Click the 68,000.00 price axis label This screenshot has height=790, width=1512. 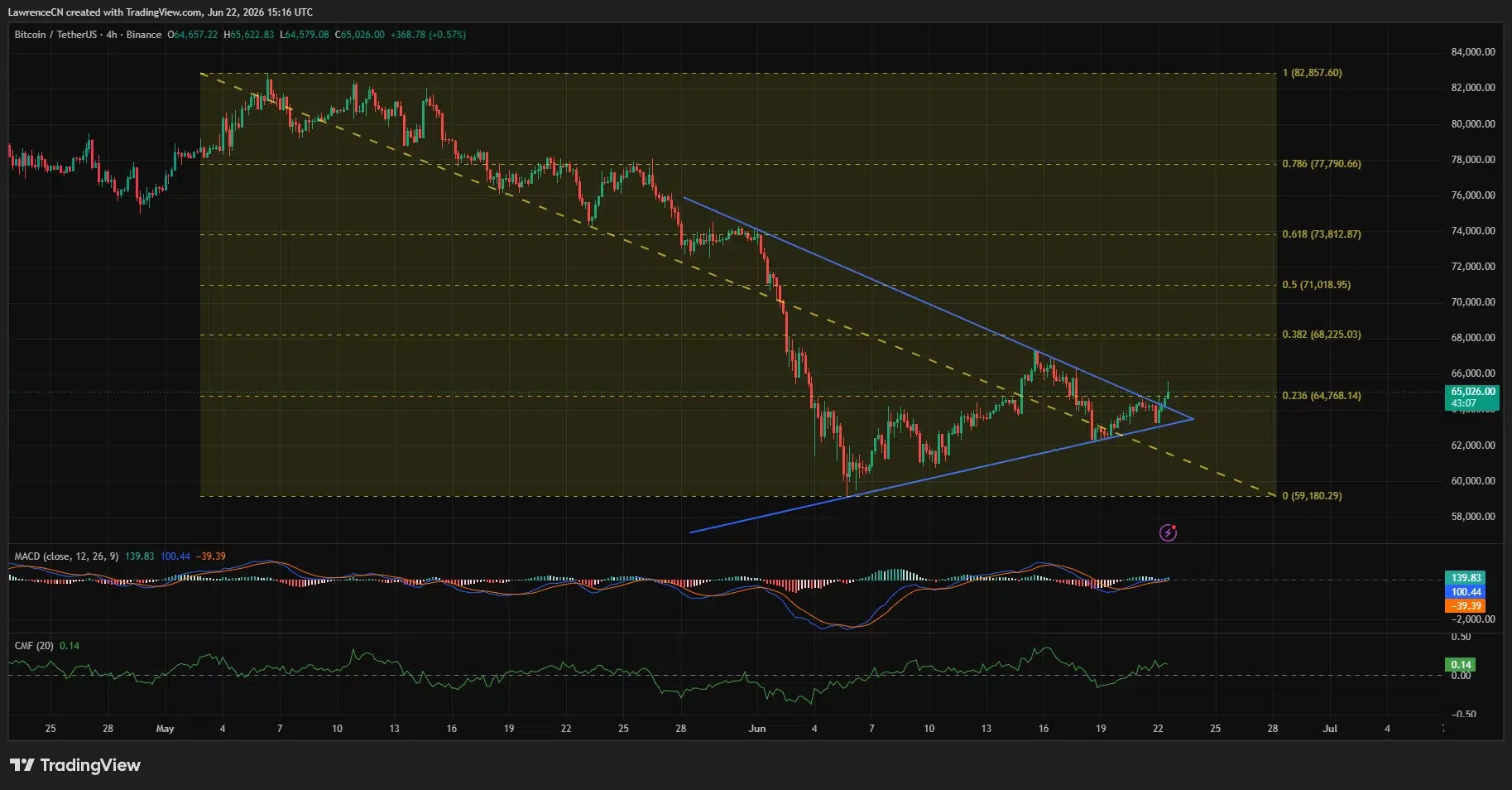(1473, 338)
